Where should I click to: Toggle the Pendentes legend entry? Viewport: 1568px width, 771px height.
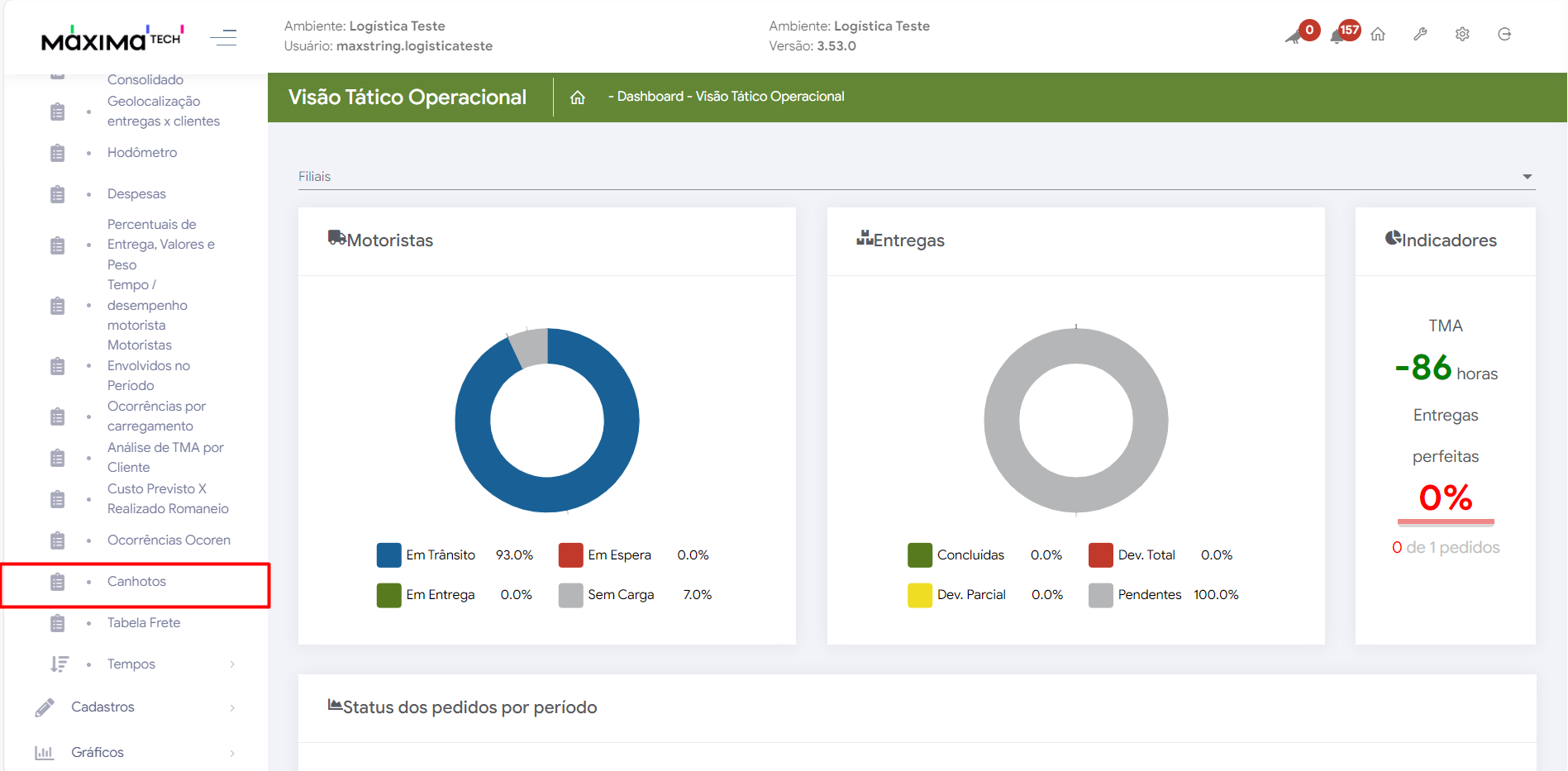(x=1149, y=595)
